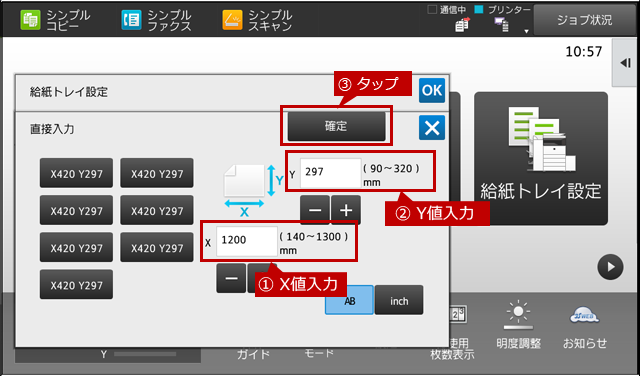Click the 給紙トレイ設定 dialog title
The height and width of the screenshot is (376, 640).
pos(69,92)
